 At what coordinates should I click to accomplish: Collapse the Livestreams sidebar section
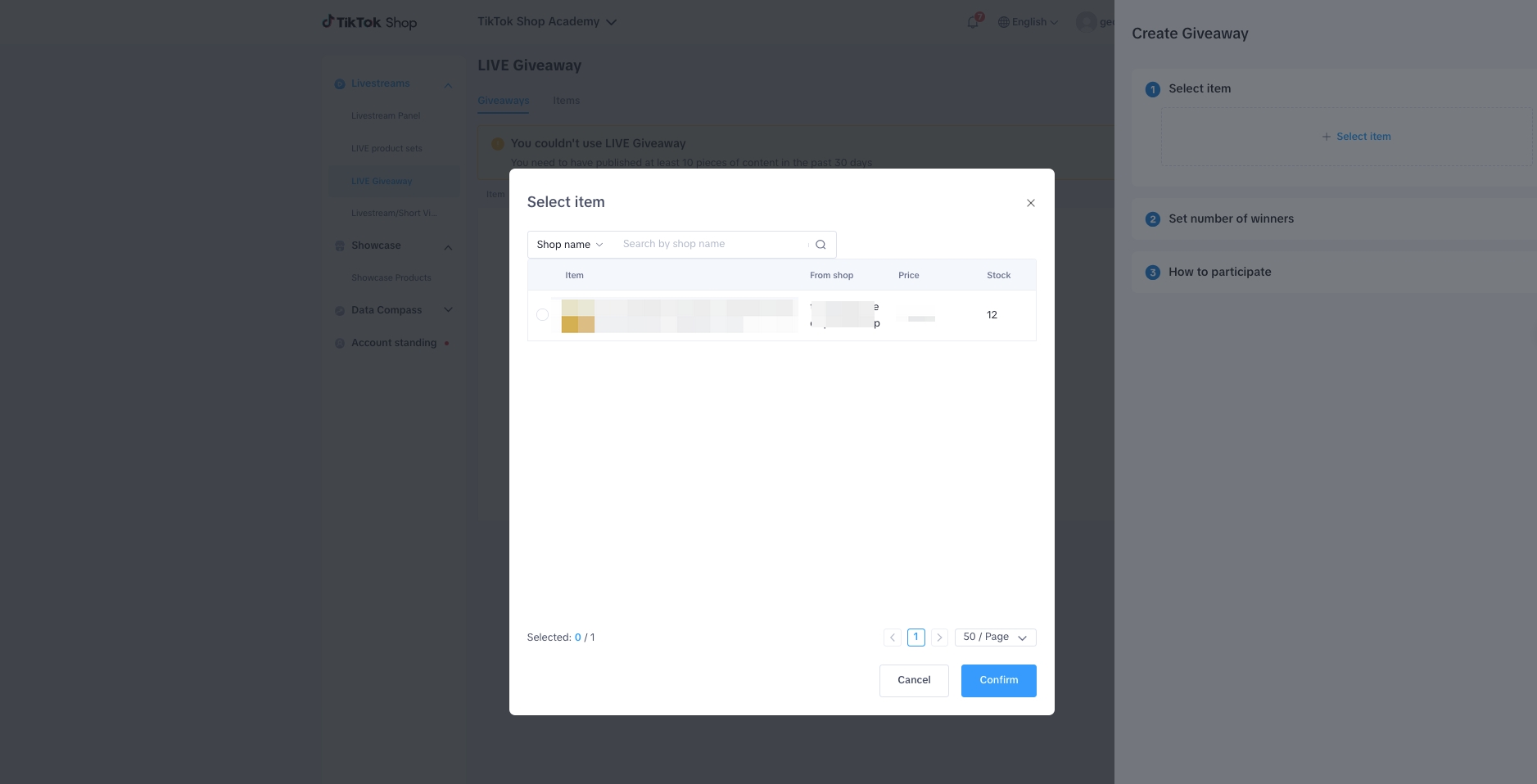click(448, 85)
